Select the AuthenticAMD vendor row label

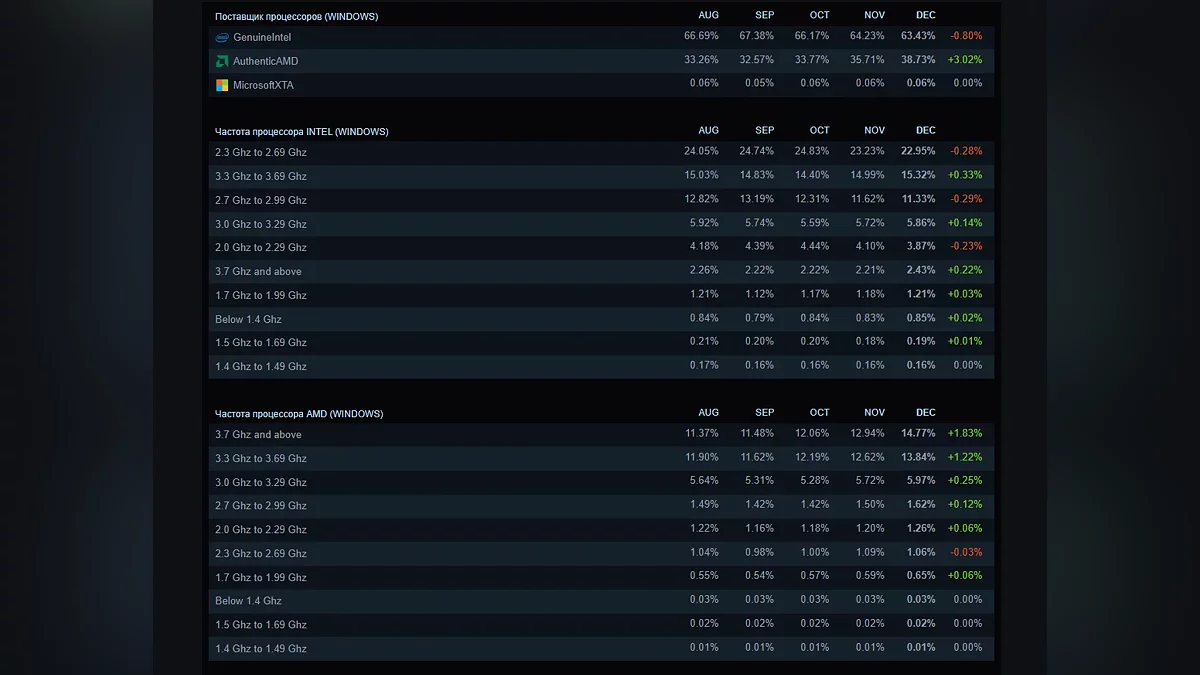[266, 61]
